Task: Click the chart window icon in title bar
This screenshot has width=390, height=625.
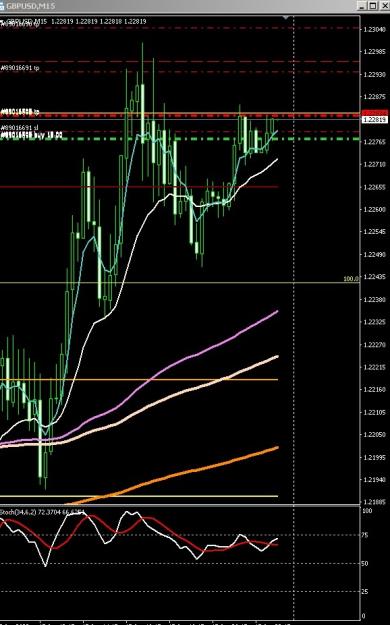Action: 2,6
